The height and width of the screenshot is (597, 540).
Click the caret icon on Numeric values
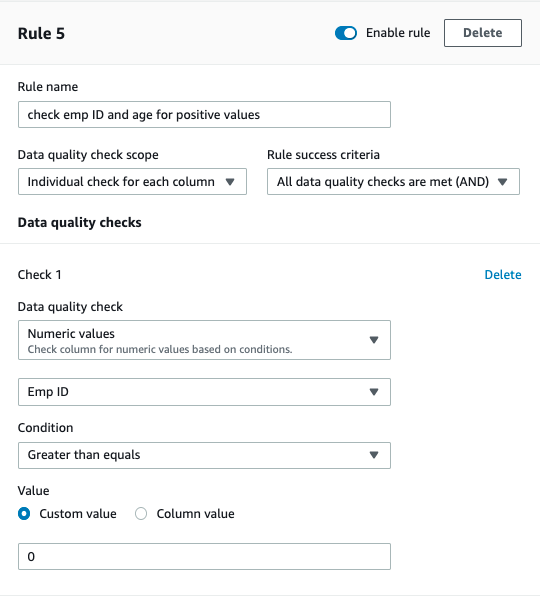pos(374,340)
